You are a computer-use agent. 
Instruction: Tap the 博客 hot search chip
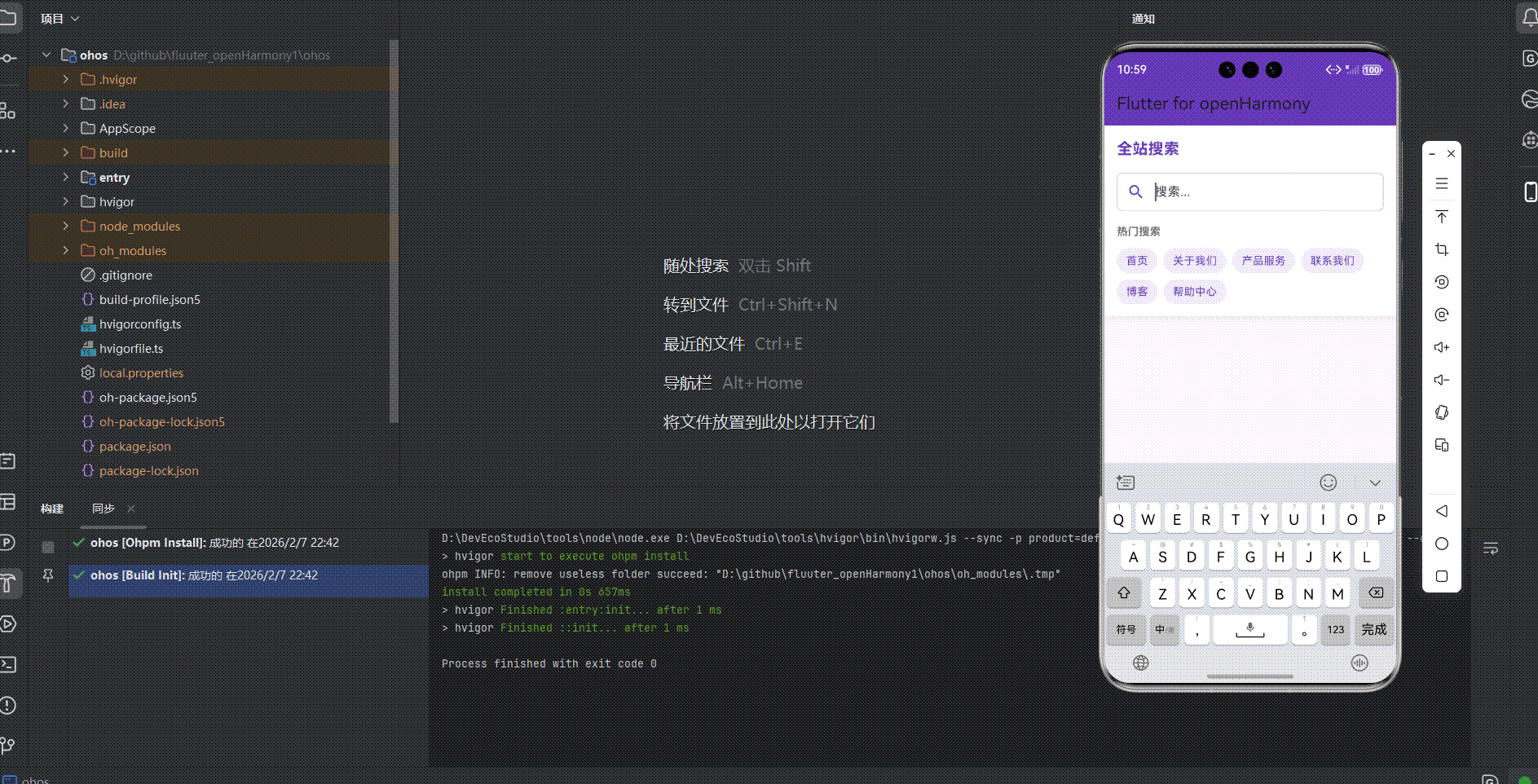1137,292
